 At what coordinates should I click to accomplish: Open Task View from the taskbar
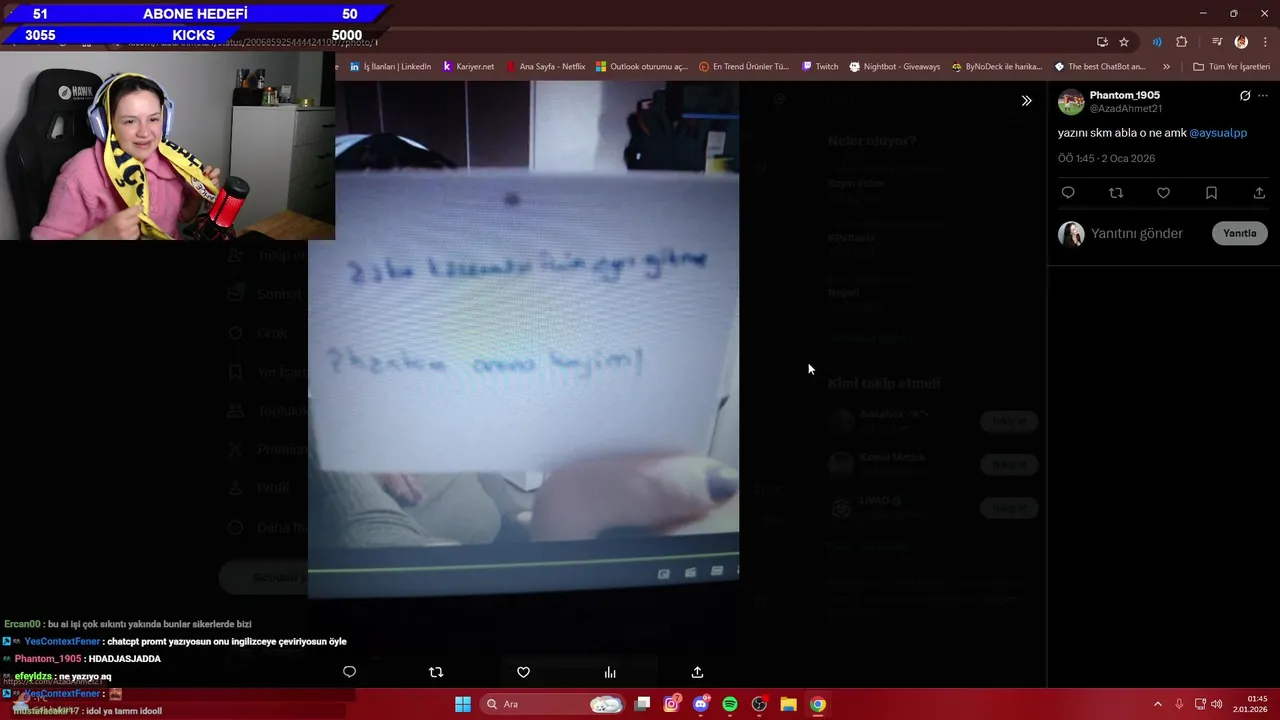point(643,704)
